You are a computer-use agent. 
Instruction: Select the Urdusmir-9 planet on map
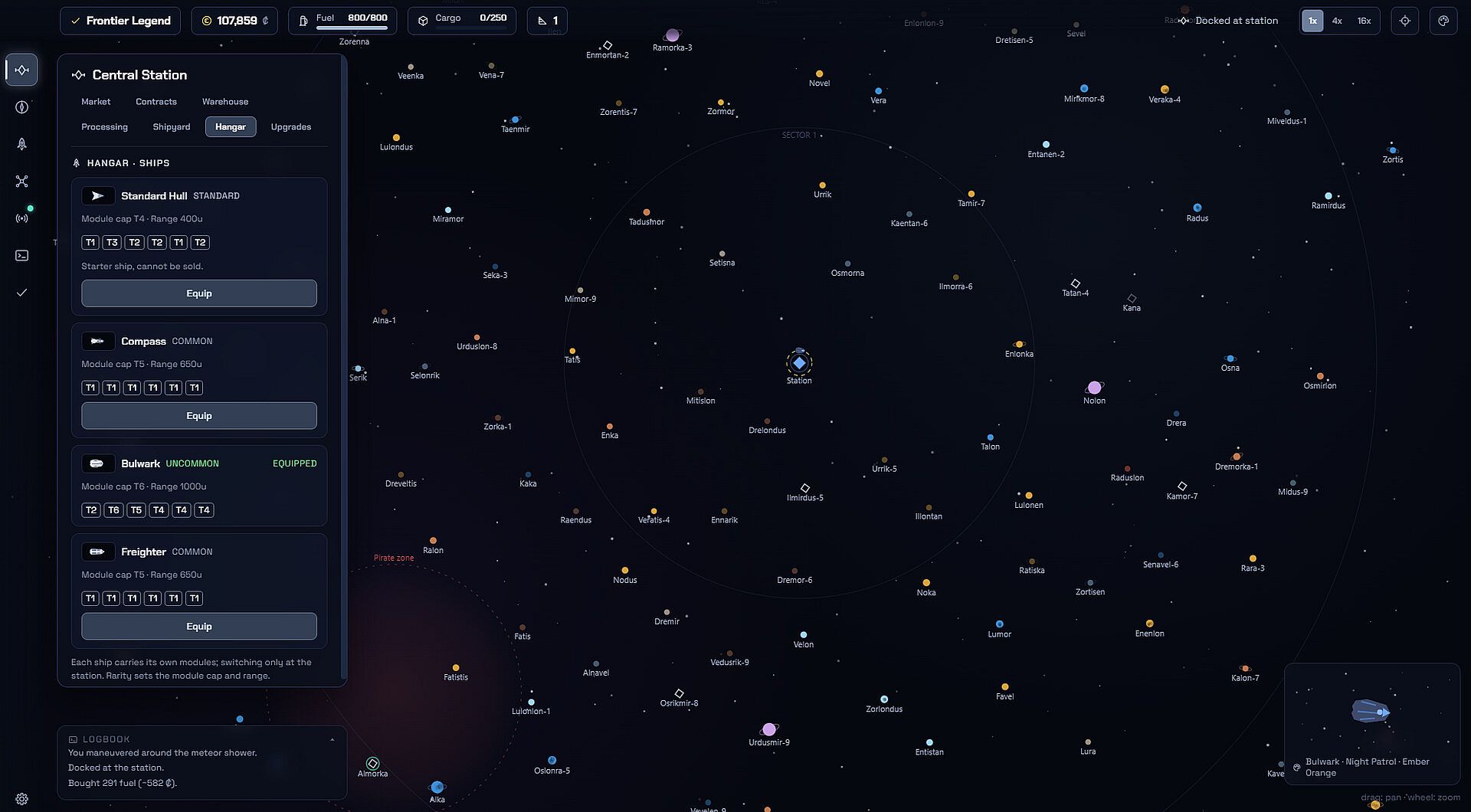tap(769, 729)
